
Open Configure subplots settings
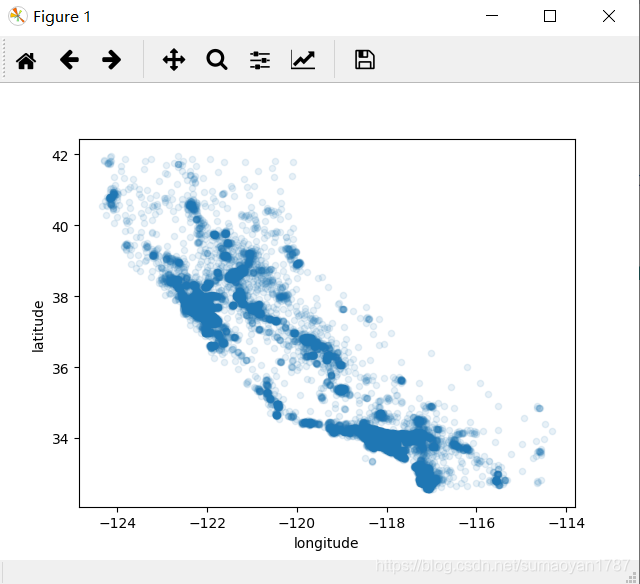coord(260,60)
